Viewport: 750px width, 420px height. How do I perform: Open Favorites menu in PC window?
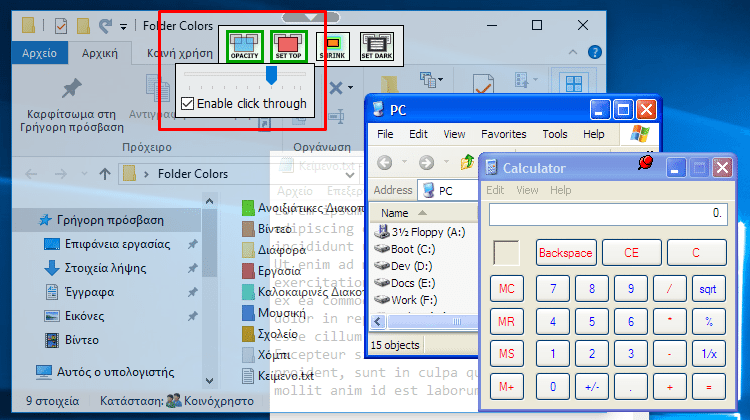pyautogui.click(x=503, y=134)
